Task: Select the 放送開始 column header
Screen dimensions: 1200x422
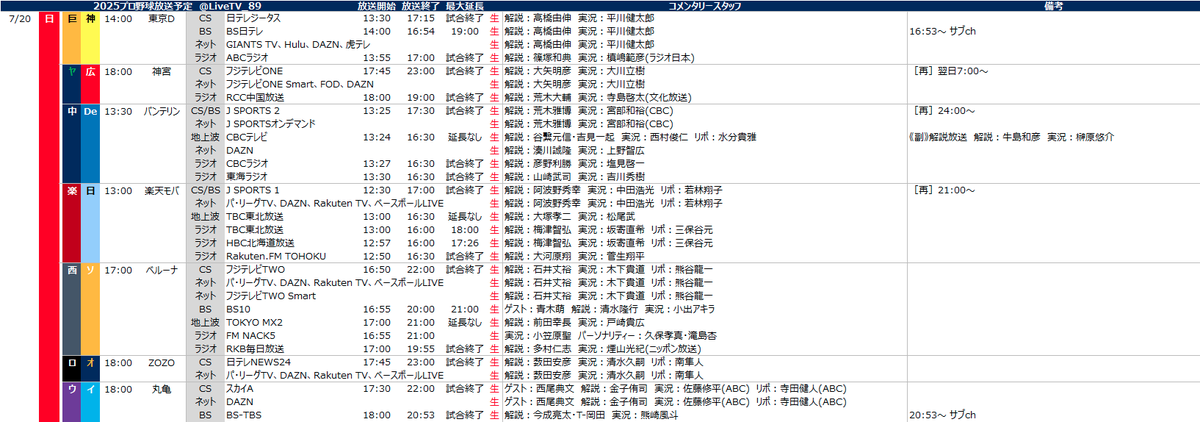Action: pyautogui.click(x=375, y=6)
